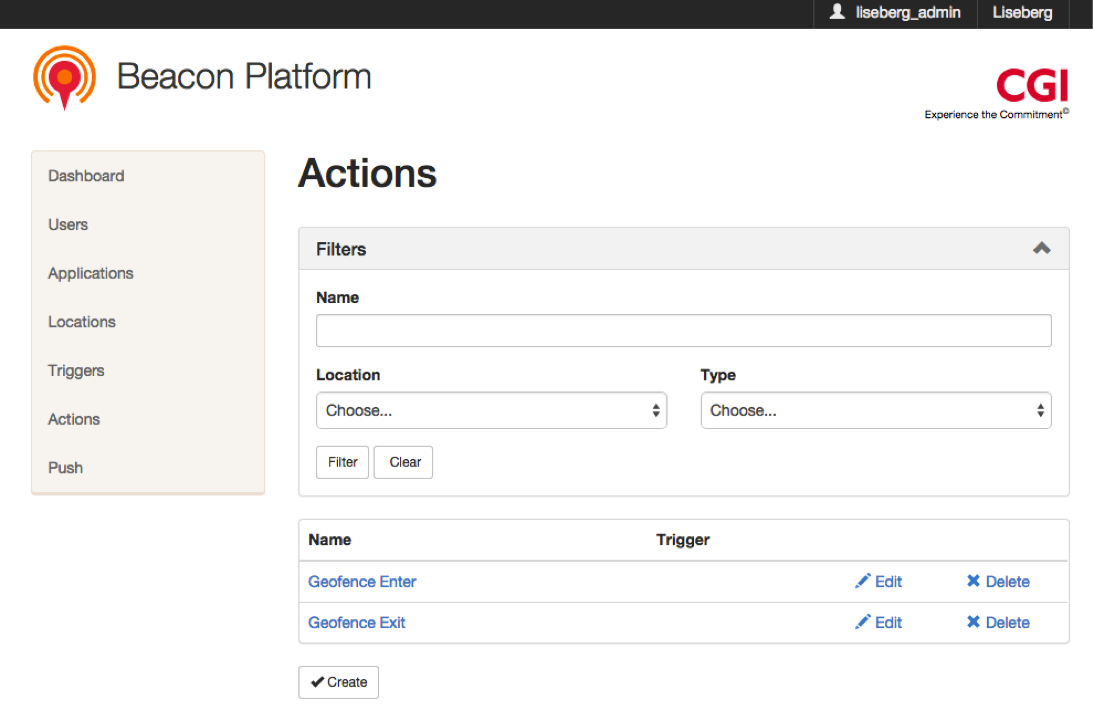Edit the Geofence Exit action
Image resolution: width=1093 pixels, height=712 pixels.
[878, 623]
